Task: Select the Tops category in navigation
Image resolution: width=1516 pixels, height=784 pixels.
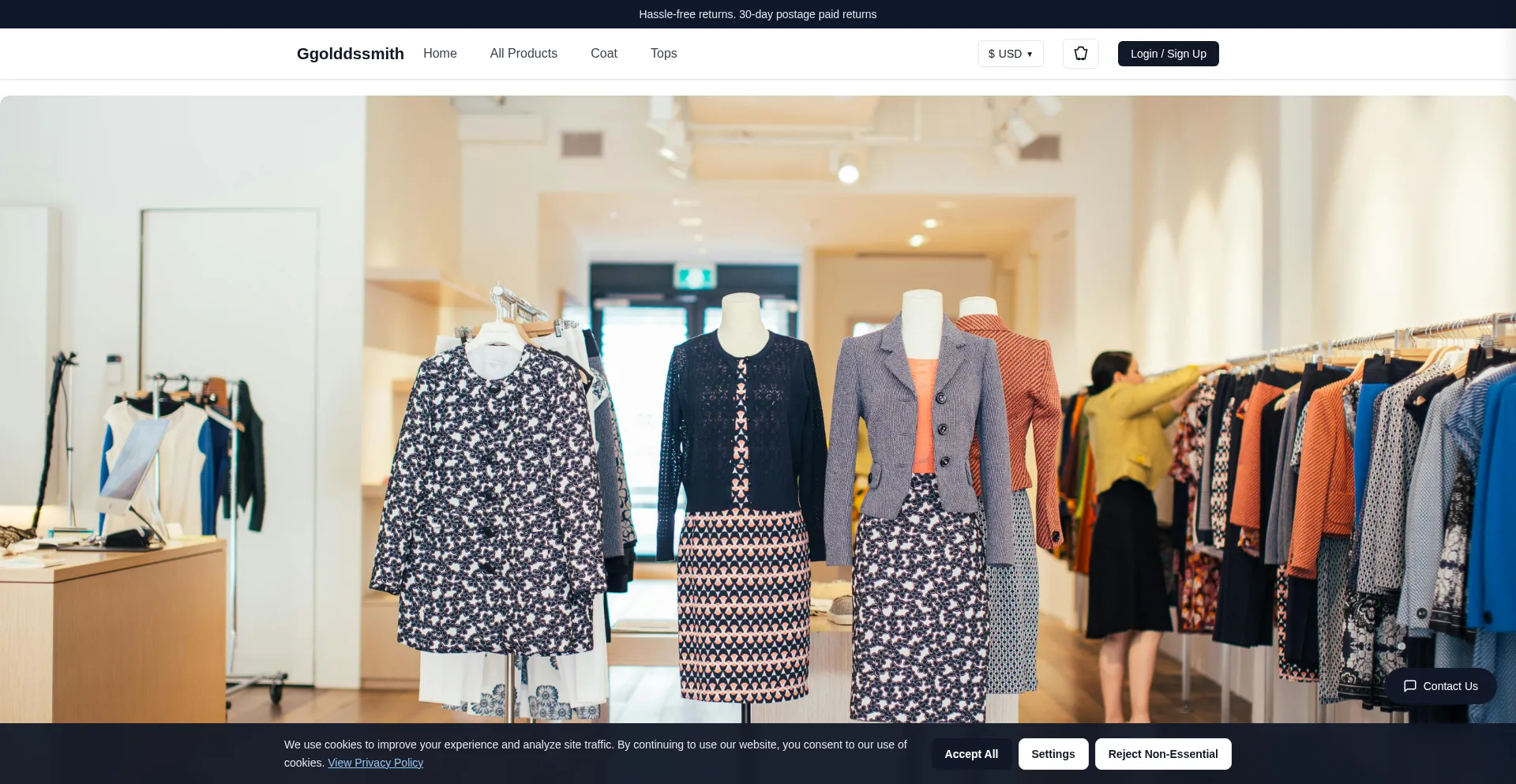Action: point(663,54)
